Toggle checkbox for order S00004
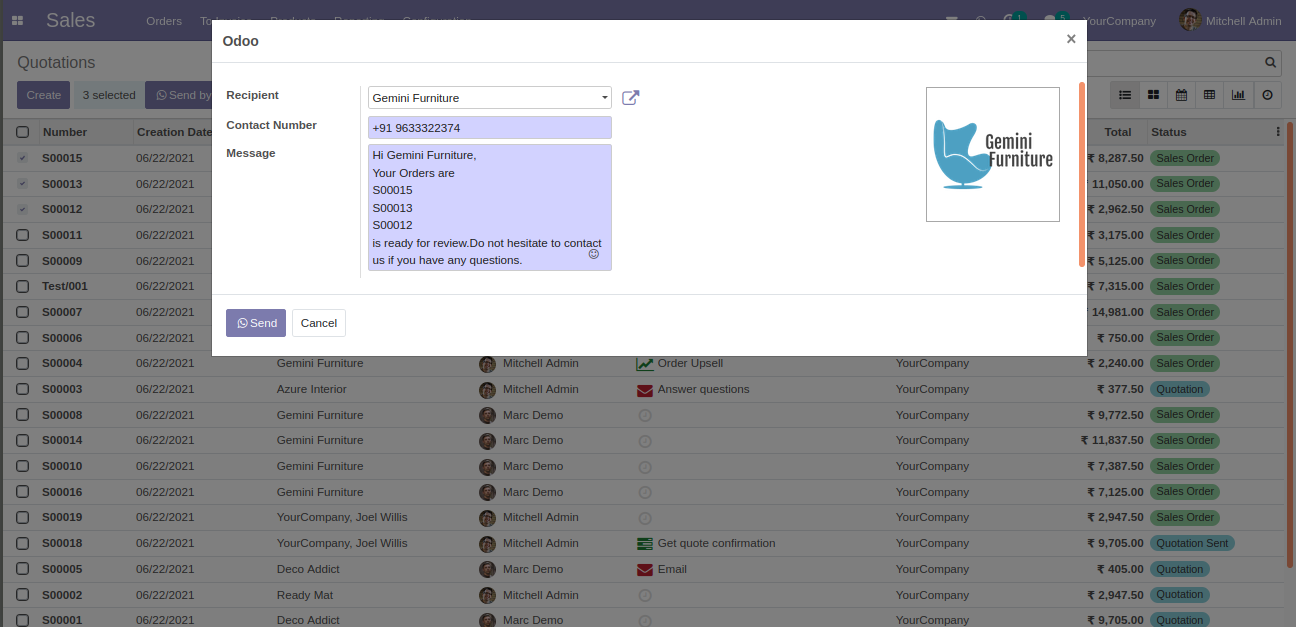 point(22,363)
